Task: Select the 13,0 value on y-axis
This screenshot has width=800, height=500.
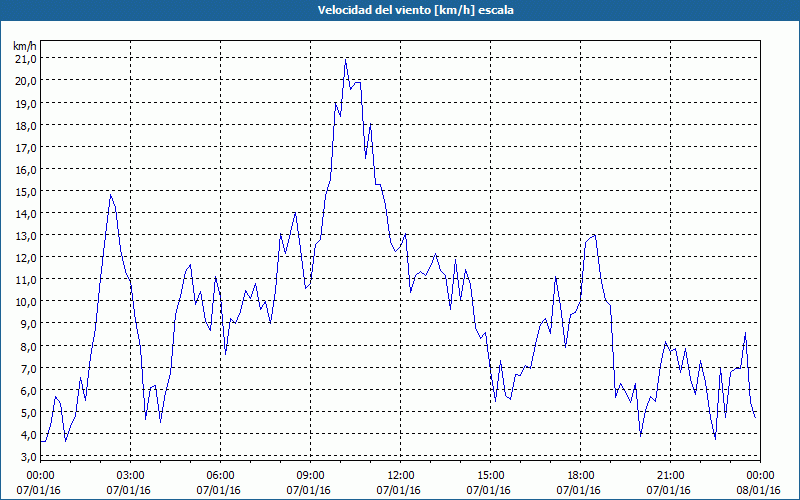Action: pyautogui.click(x=26, y=236)
